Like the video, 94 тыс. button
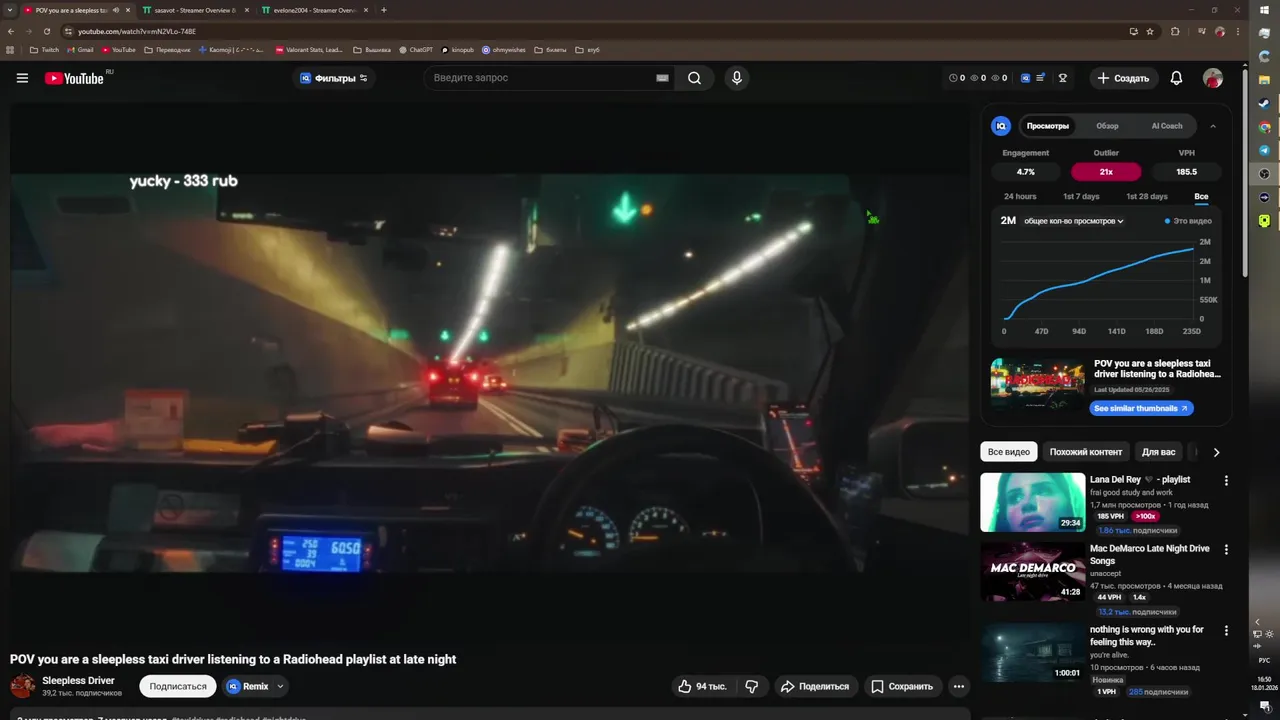The image size is (1280, 720). [x=703, y=686]
